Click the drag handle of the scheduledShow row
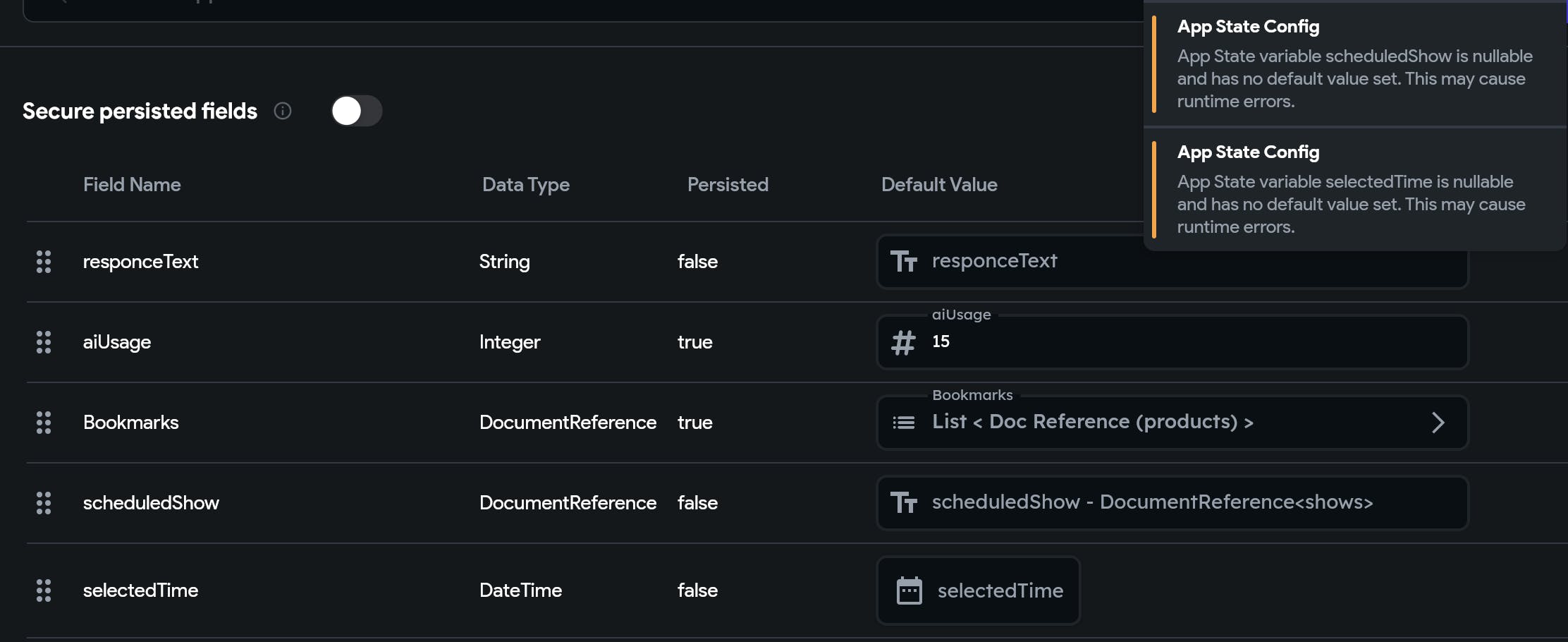 pyautogui.click(x=44, y=503)
